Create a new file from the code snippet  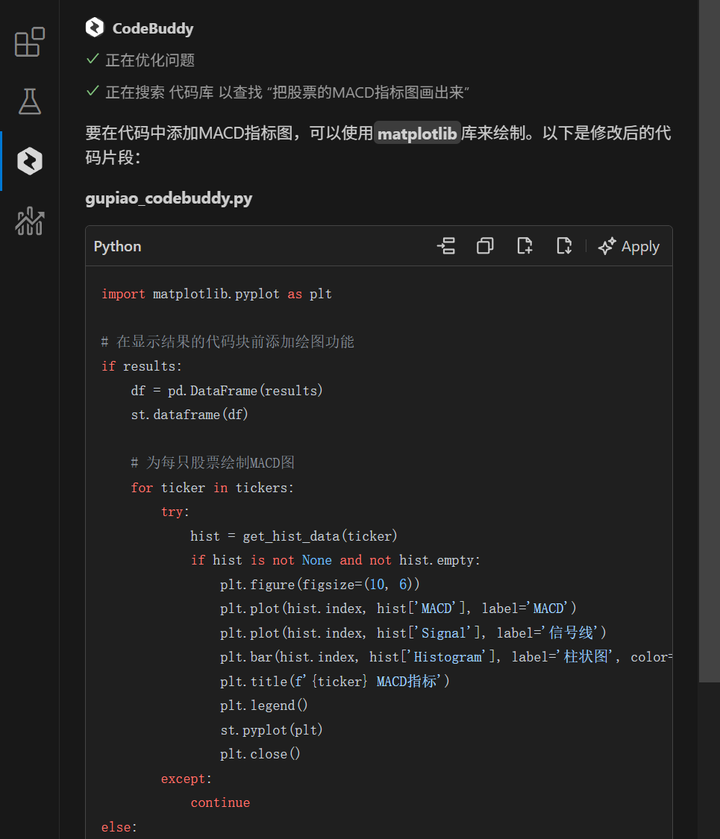tap(525, 246)
